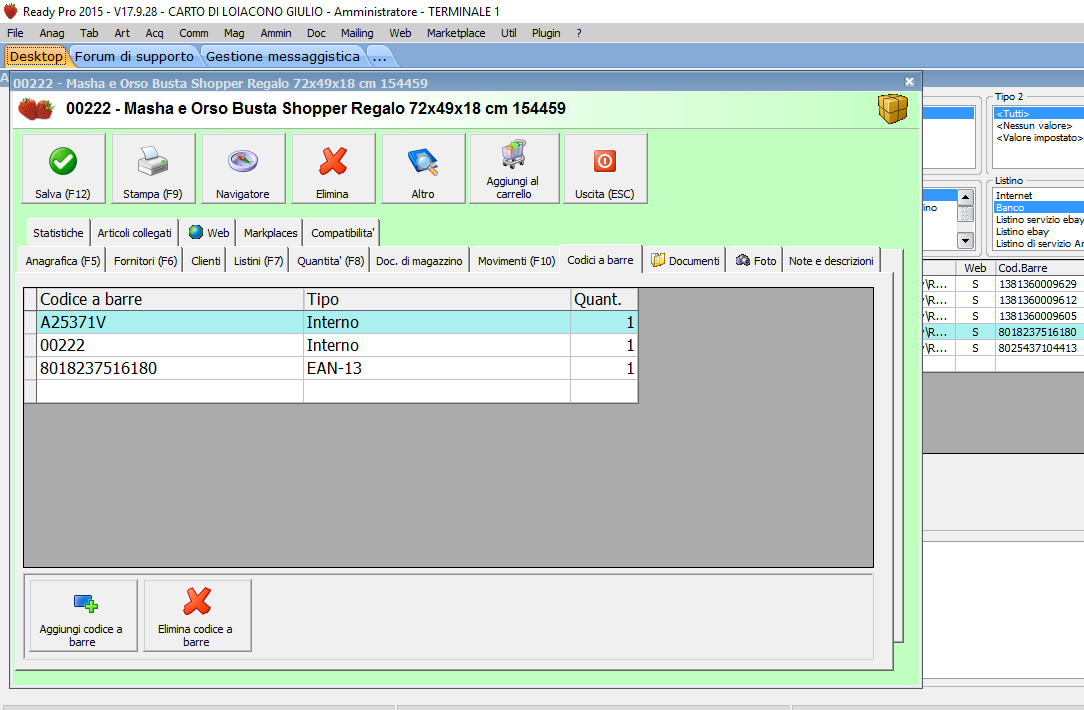The image size is (1084, 710).
Task: Open the Tab menu
Action: coord(89,32)
